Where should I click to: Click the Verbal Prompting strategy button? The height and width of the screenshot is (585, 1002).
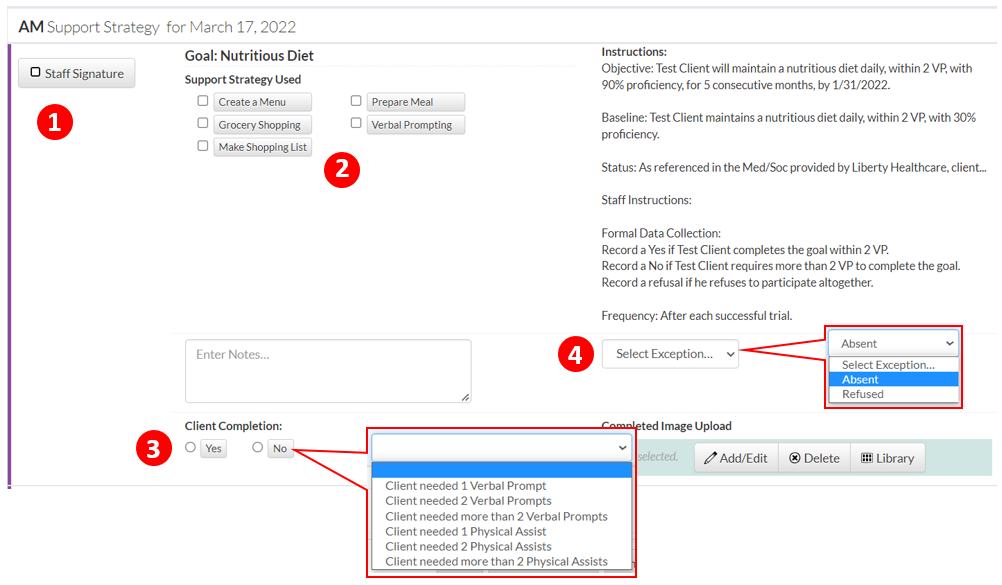point(411,125)
